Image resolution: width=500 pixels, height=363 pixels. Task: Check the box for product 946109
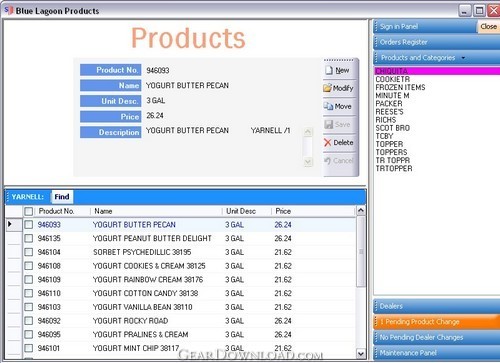[x=29, y=279]
